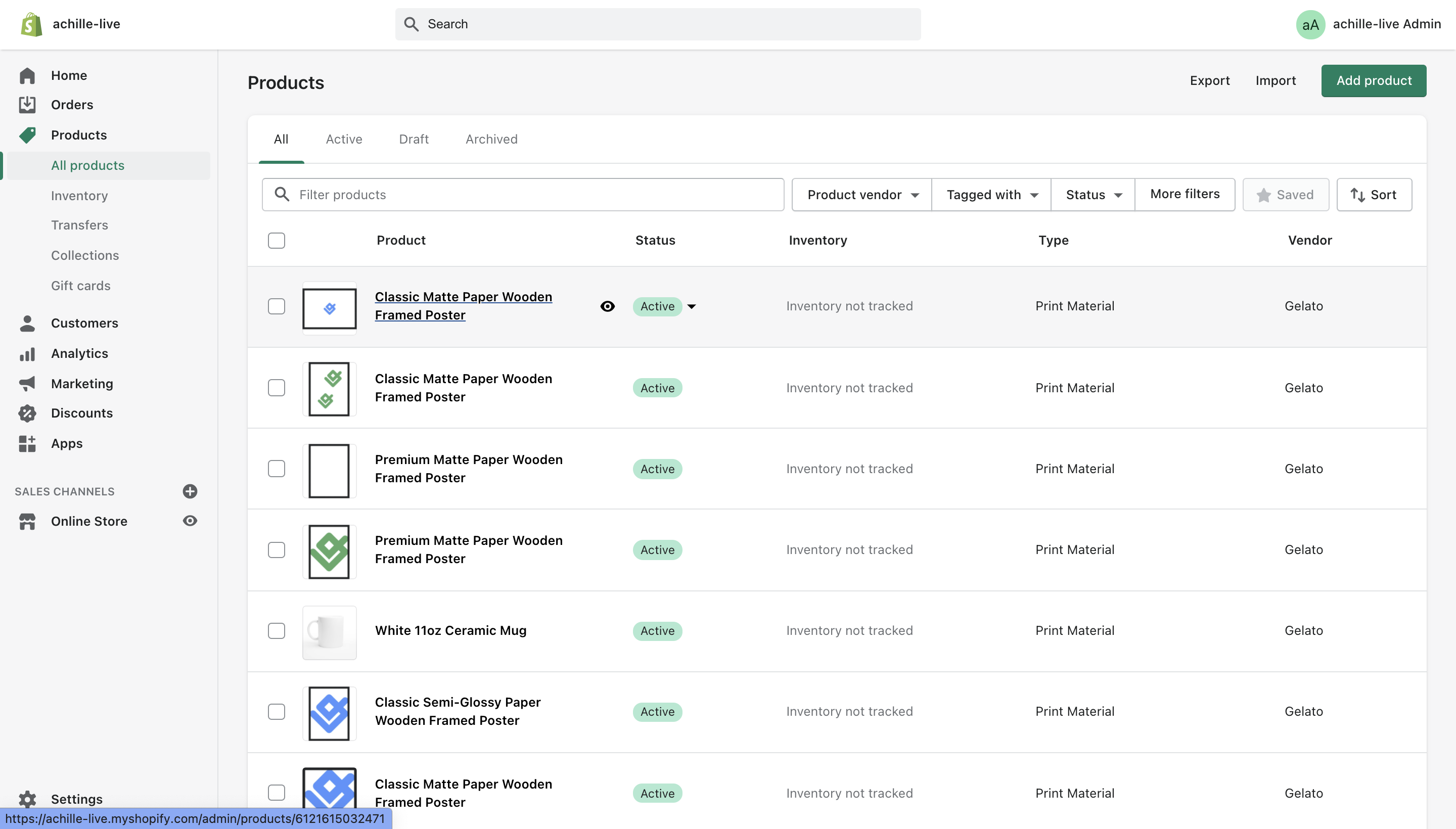The image size is (1456, 829).
Task: Open Orders from the sidebar icon
Action: [27, 105]
